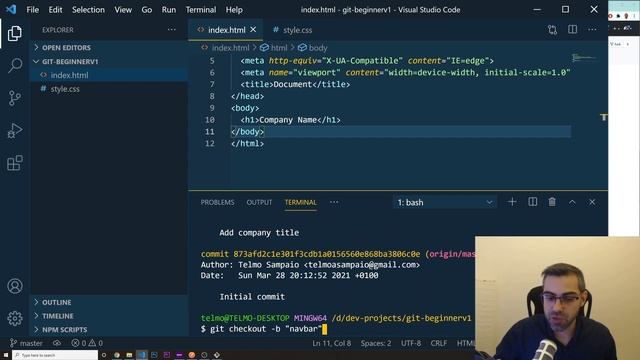The image size is (640, 360).
Task: Collapse the GIT-BEGINNERV1 folder section
Action: [109, 62]
